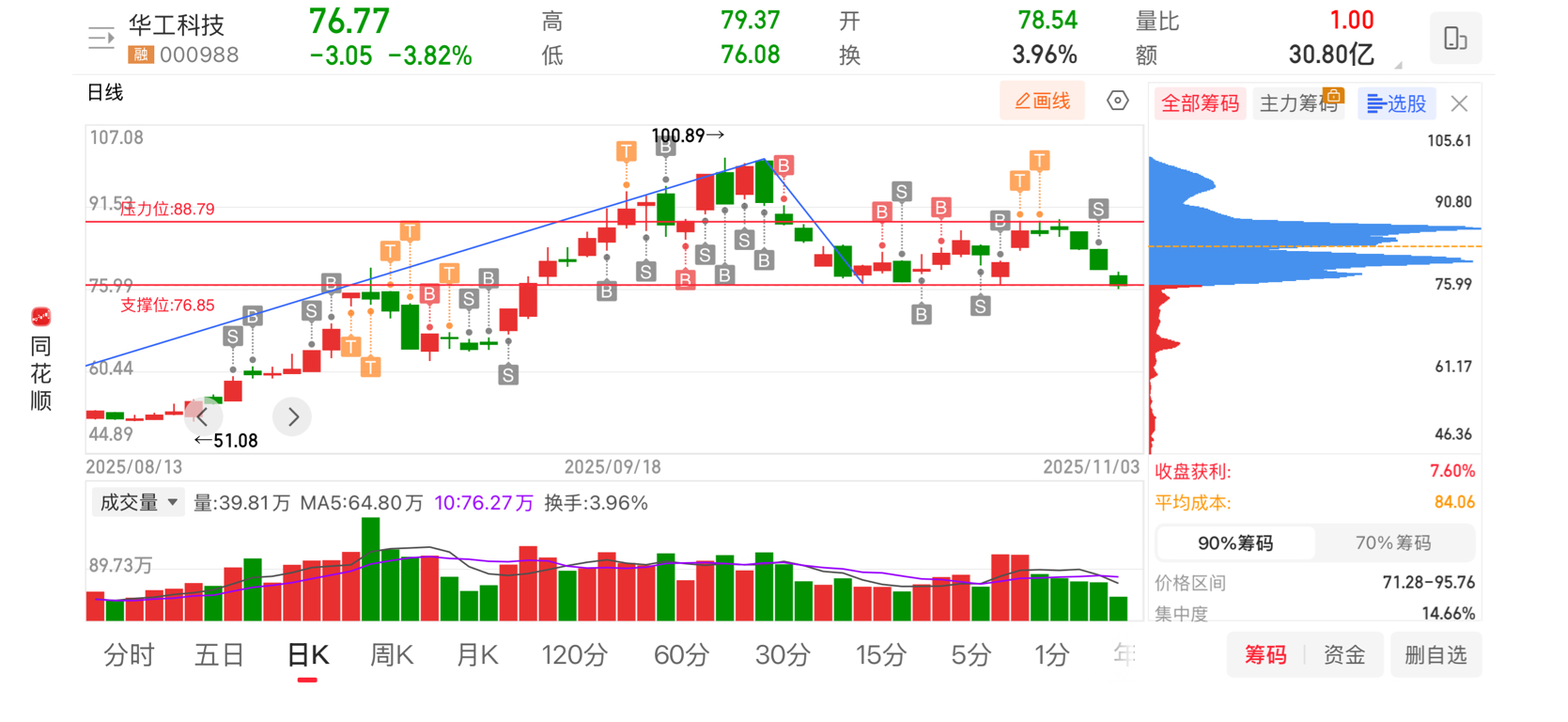
Task: Open the chart settings hexagon icon
Action: [x=1117, y=101]
